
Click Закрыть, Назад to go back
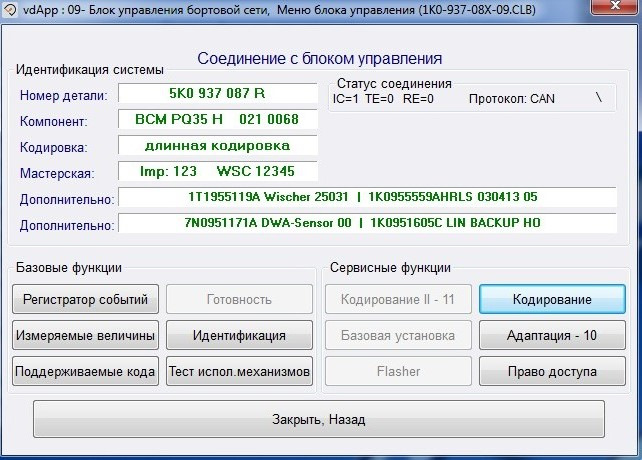click(319, 419)
